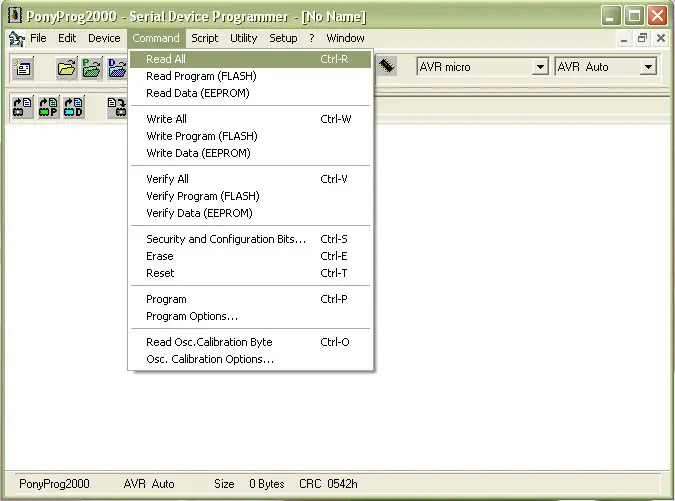Choose Write Data (EEPROM)
The height and width of the screenshot is (501, 675).
pyautogui.click(x=251, y=153)
